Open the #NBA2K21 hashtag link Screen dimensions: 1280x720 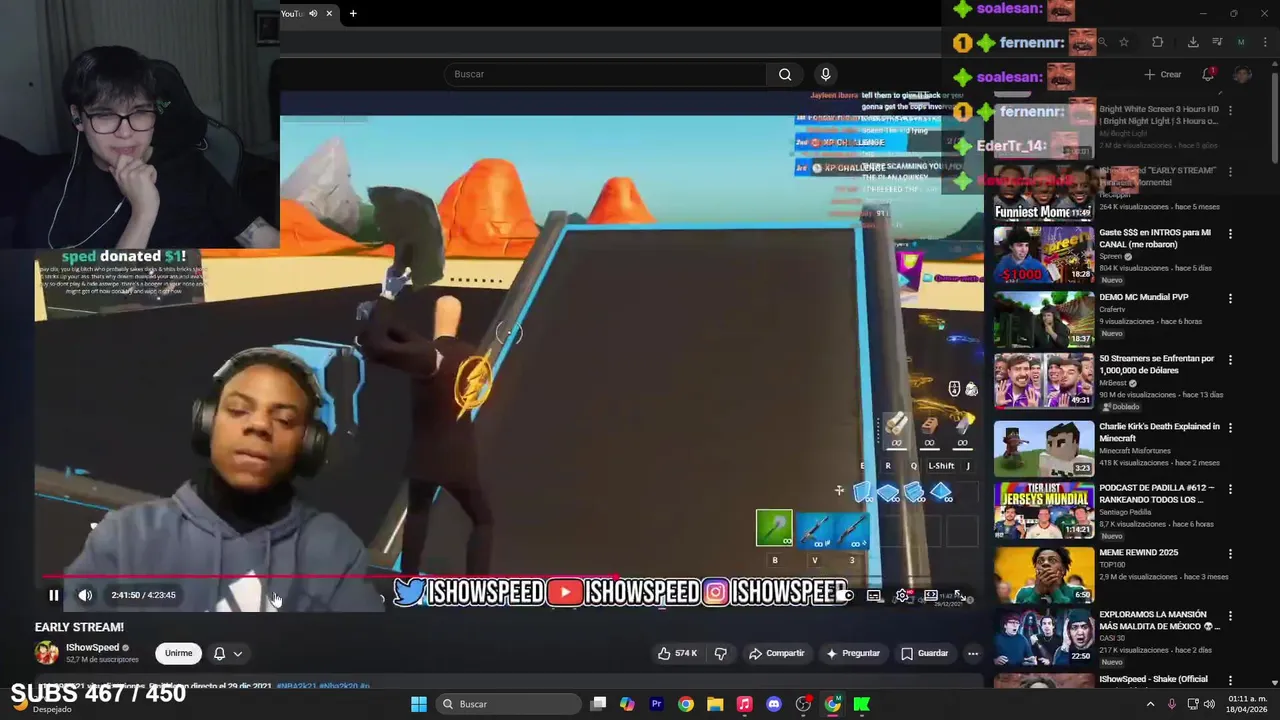tap(295, 686)
